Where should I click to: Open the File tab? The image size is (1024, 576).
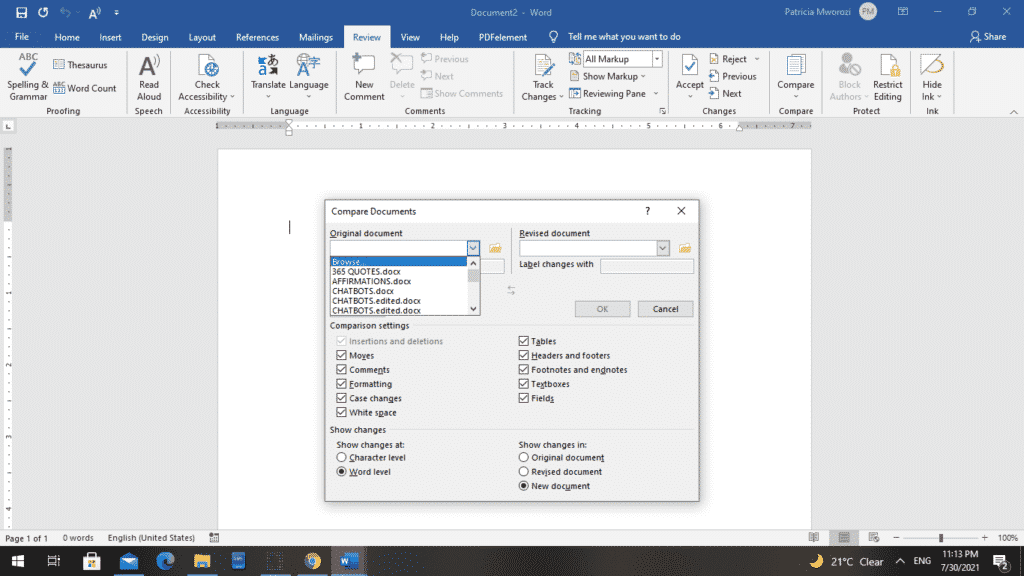pos(22,37)
